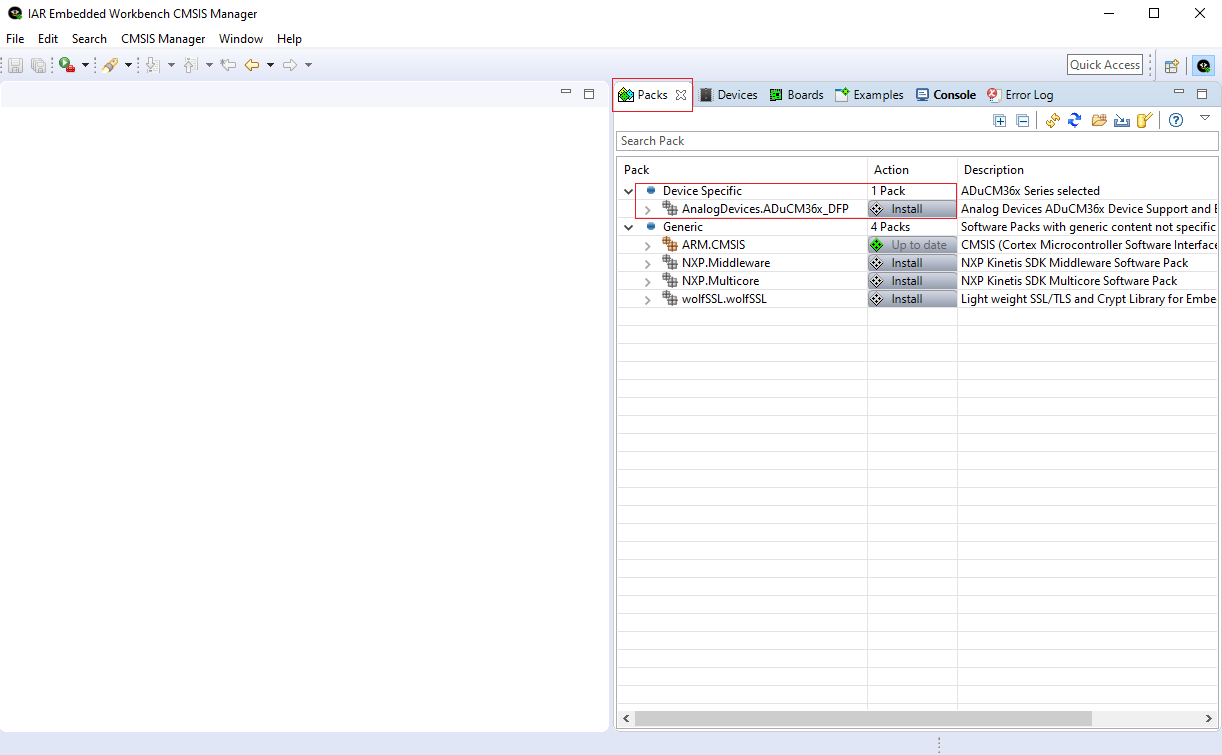1222x755 pixels.
Task: Minimize the Packs view panel
Action: coord(1179,93)
